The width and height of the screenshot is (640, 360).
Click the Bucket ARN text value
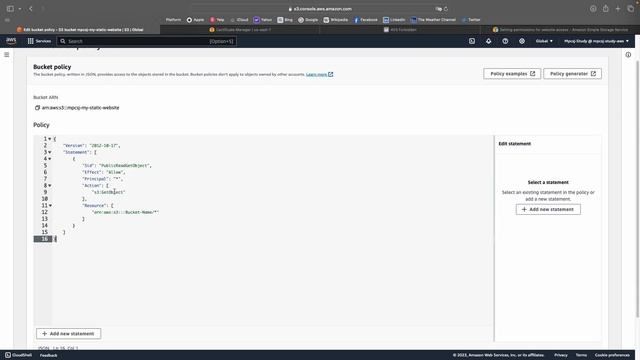80,108
